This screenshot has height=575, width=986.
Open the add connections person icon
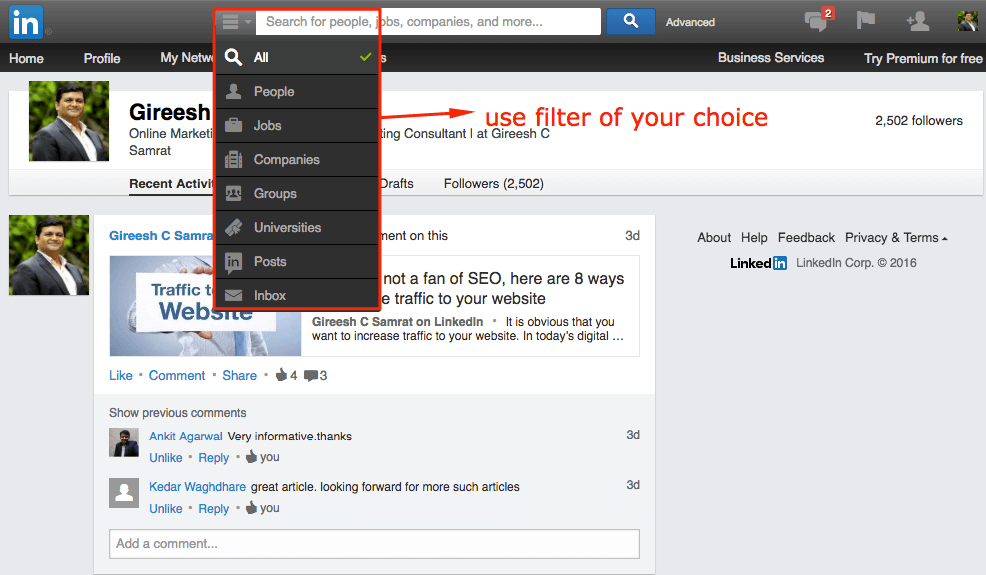coord(917,21)
